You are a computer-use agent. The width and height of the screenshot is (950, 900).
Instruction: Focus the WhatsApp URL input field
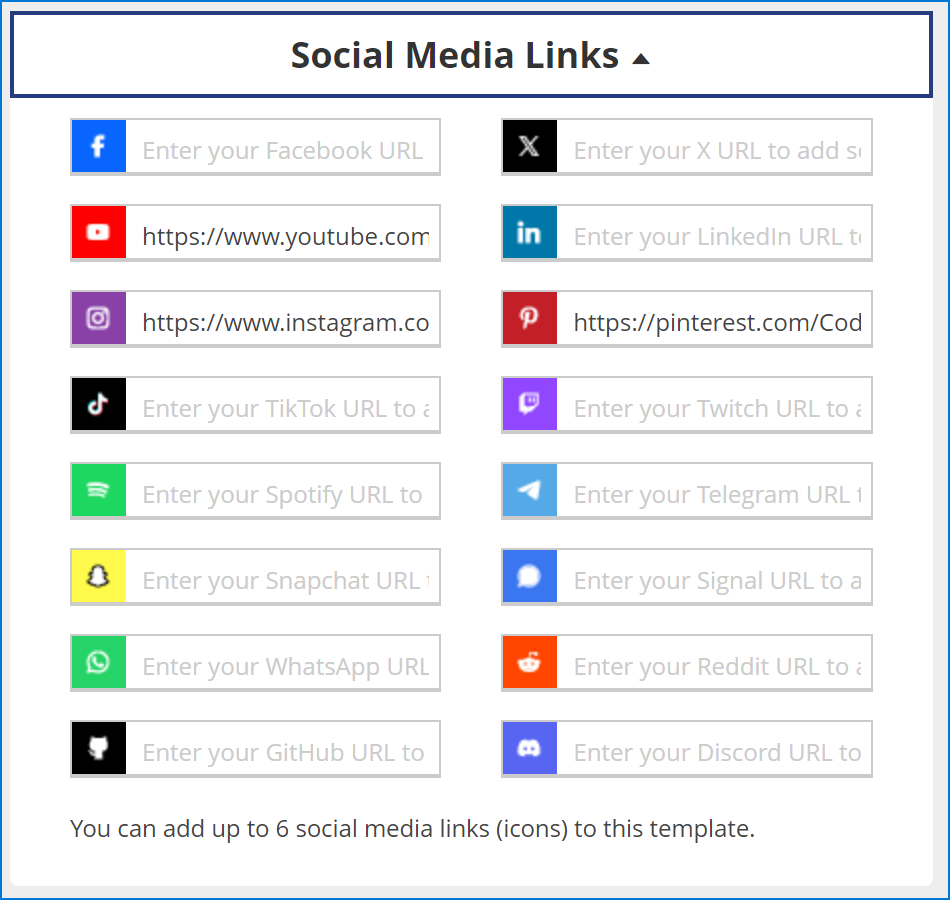pos(282,663)
